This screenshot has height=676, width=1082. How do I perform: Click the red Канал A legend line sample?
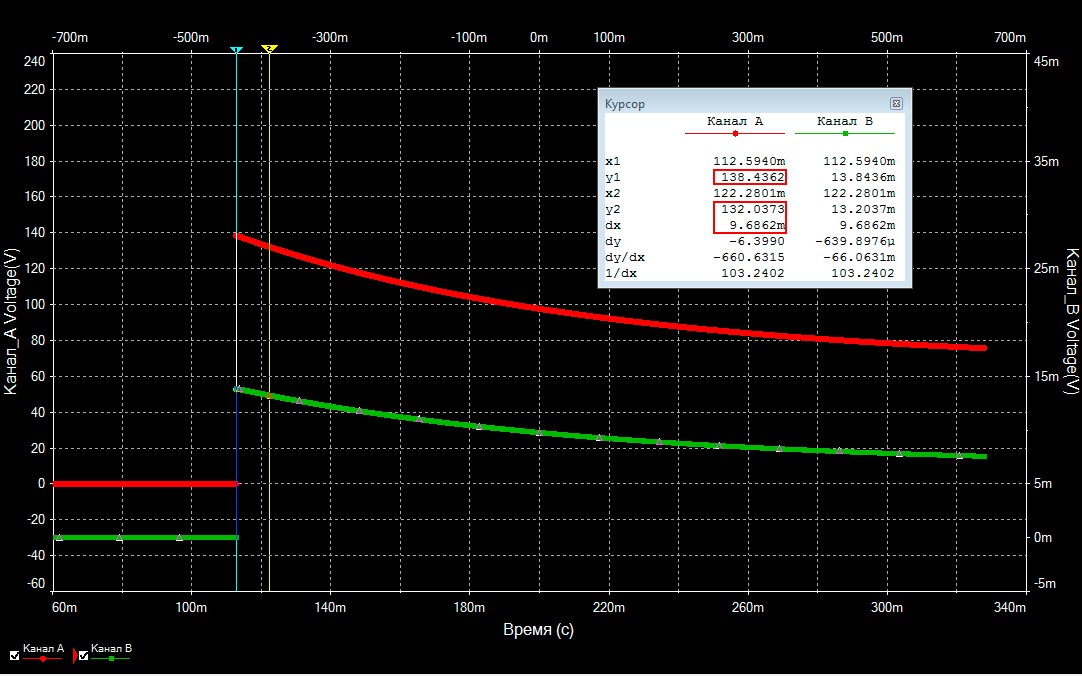45,660
